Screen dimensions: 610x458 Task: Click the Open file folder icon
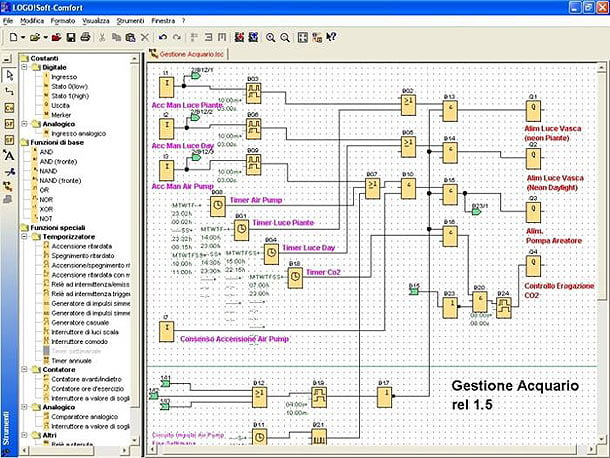(35, 37)
